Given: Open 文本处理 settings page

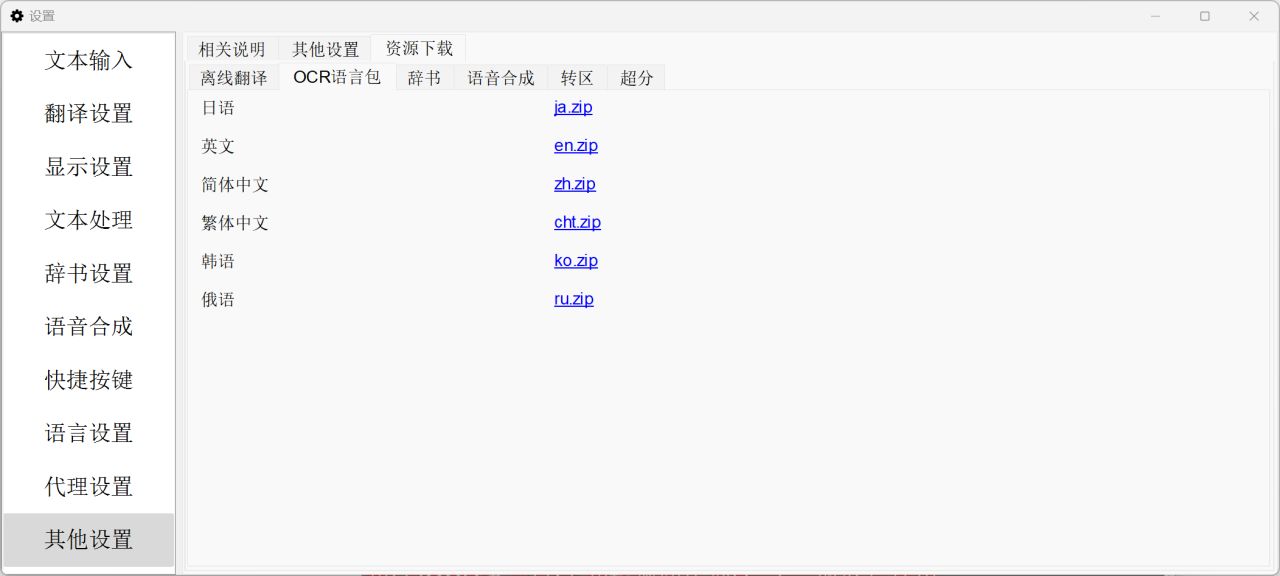Looking at the screenshot, I should pos(89,220).
